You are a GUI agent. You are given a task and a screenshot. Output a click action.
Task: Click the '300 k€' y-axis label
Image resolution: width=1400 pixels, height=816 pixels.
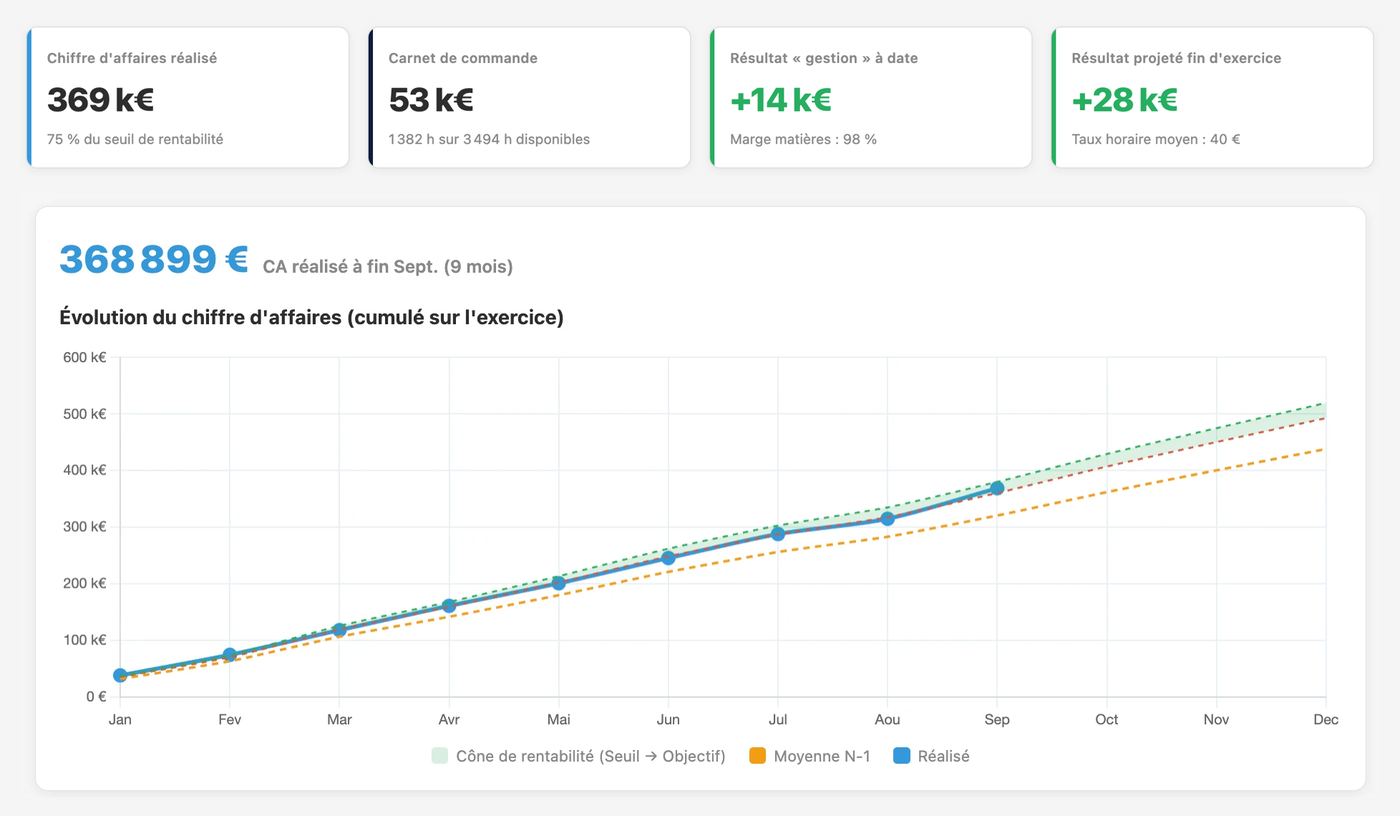[84, 527]
